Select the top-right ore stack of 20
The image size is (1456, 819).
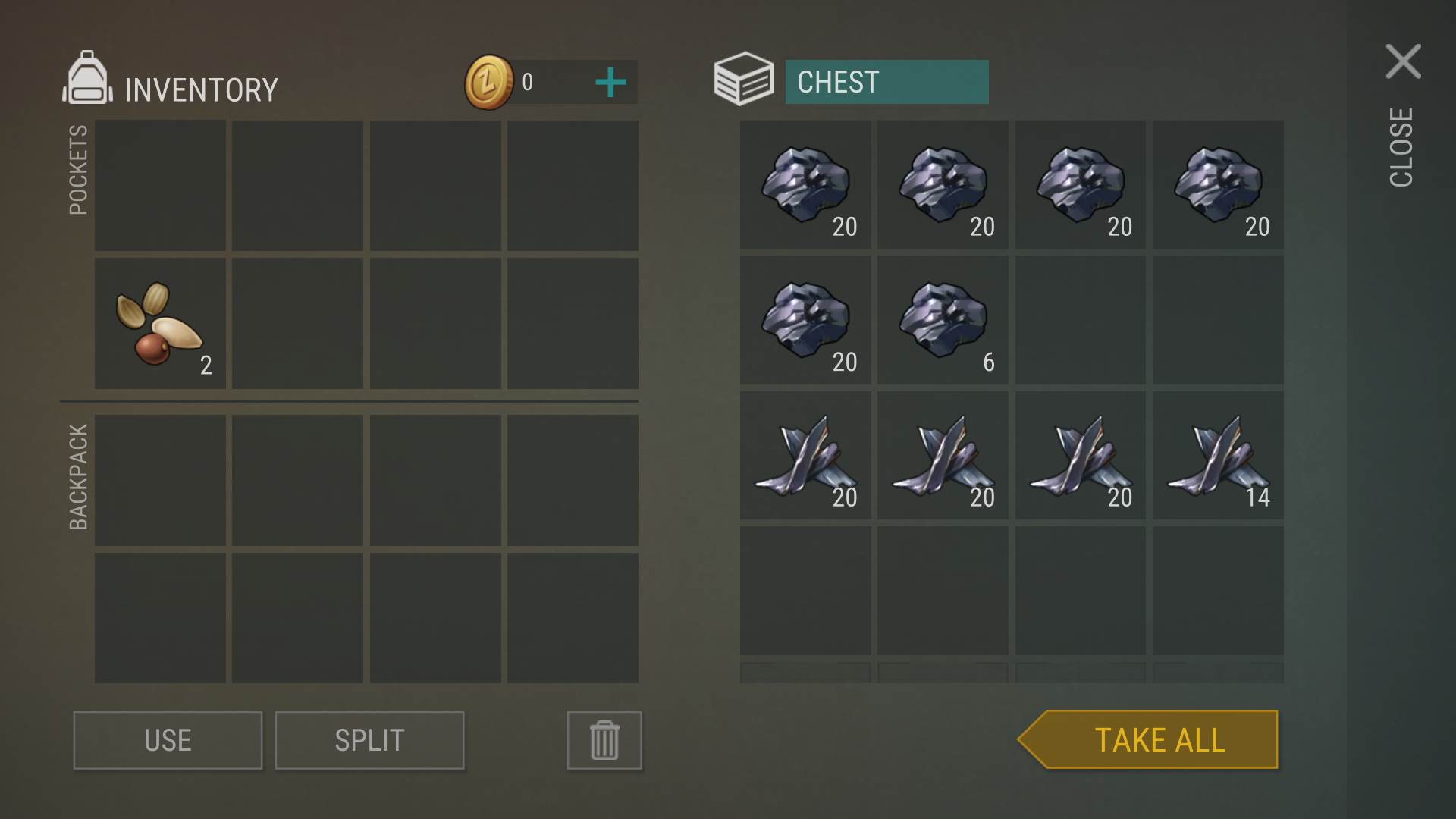click(x=1218, y=184)
